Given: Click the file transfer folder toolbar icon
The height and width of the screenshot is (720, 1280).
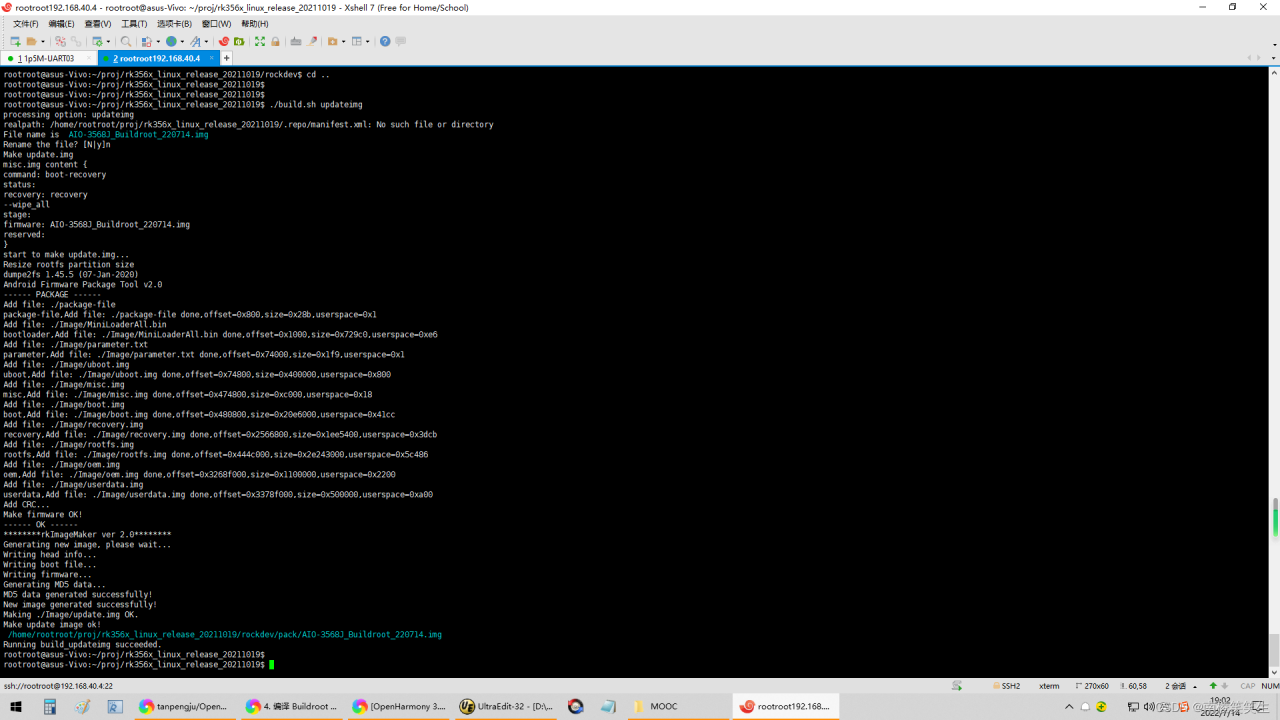Looking at the screenshot, I should click(x=332, y=41).
